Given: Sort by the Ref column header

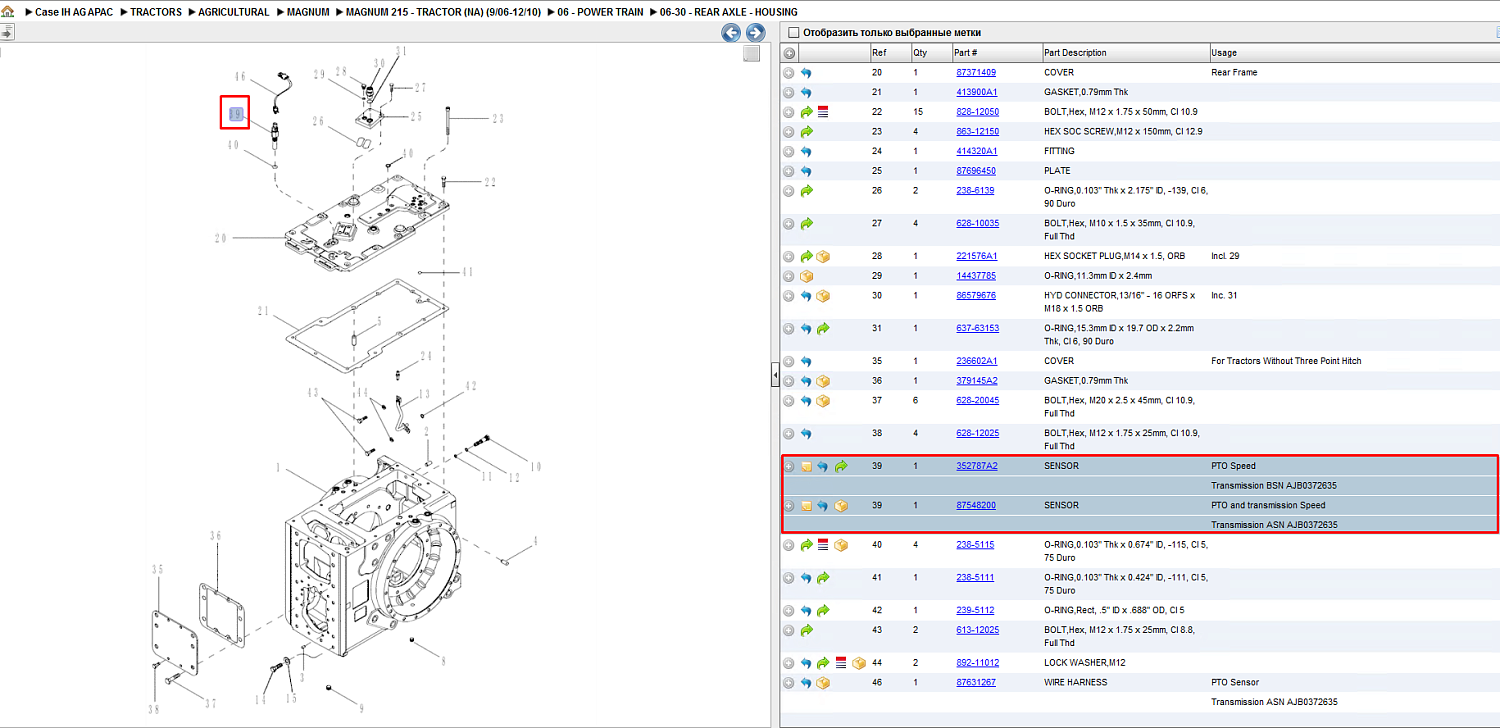Looking at the screenshot, I should (878, 53).
